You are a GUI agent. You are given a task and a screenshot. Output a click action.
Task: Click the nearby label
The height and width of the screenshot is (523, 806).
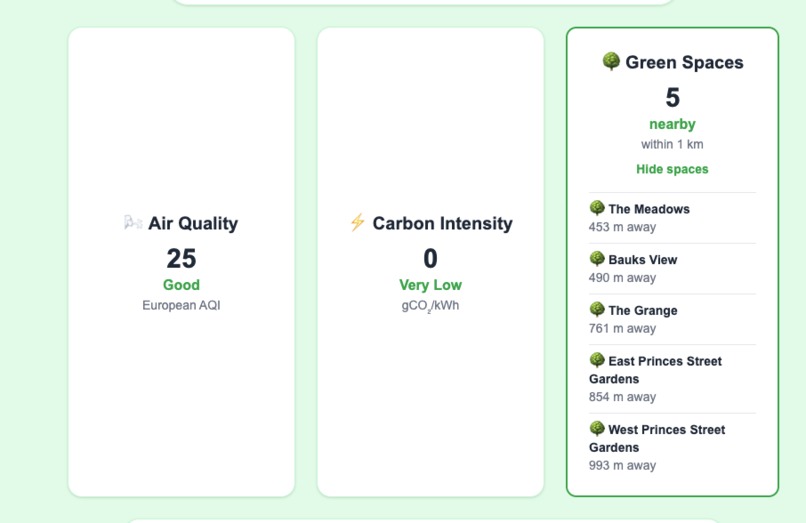pyautogui.click(x=672, y=124)
